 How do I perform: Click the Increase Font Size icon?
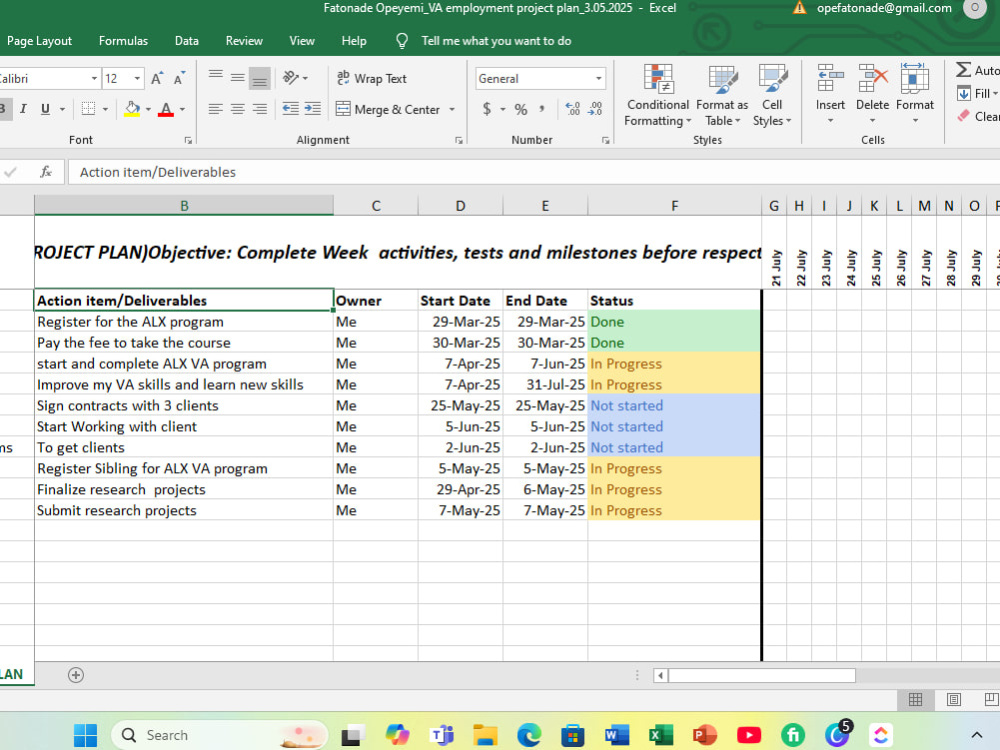pos(157,78)
